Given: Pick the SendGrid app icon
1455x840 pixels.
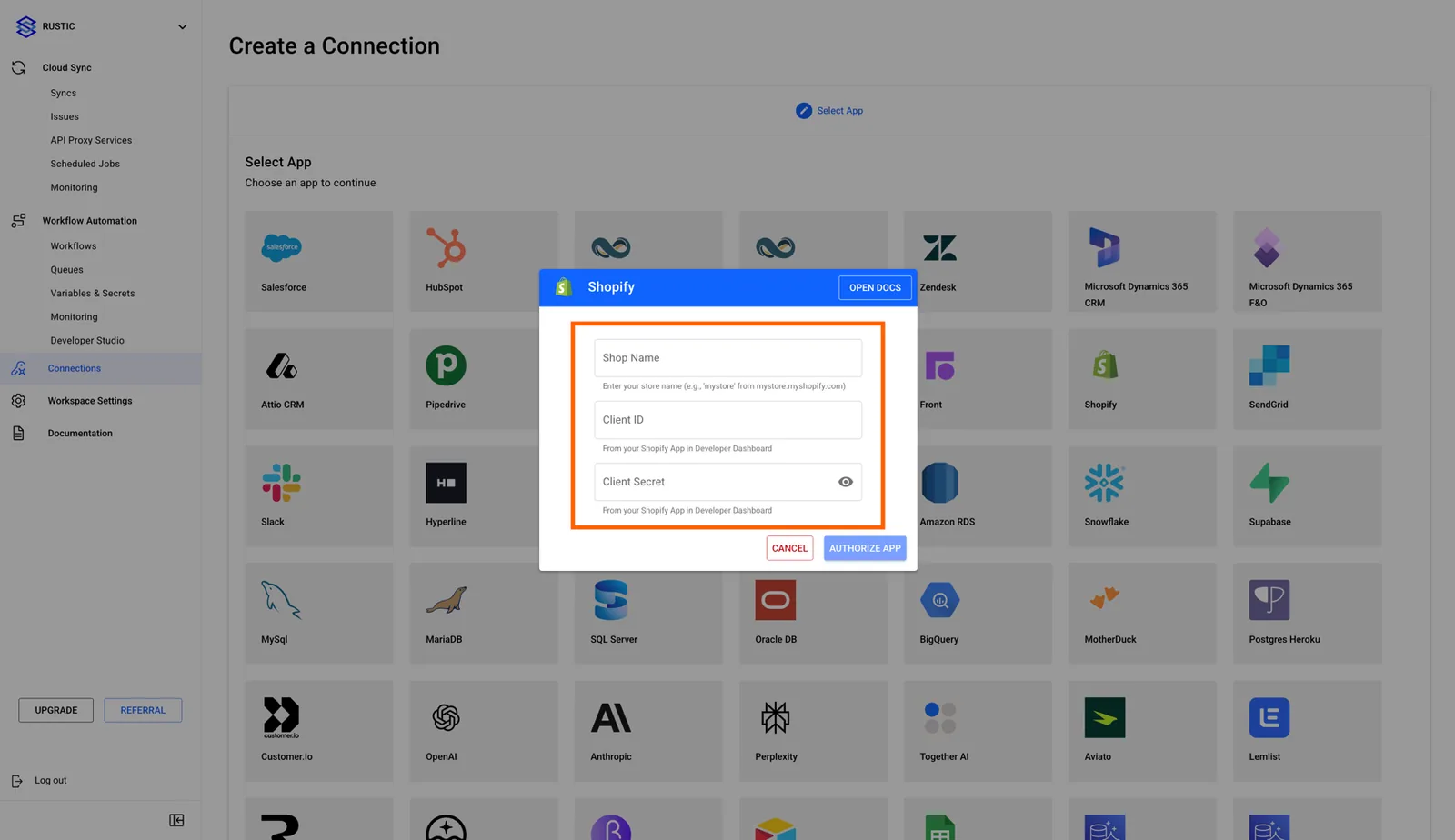Looking at the screenshot, I should (1269, 365).
